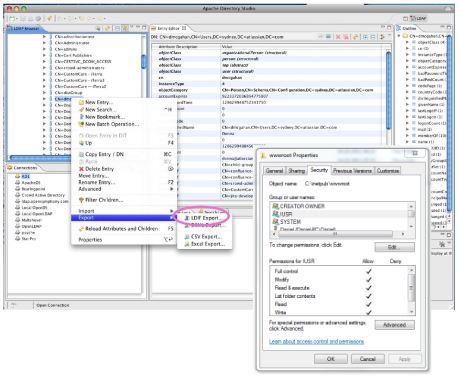Click the CREATOR OWNER user icon
The width and height of the screenshot is (459, 377).
275,206
